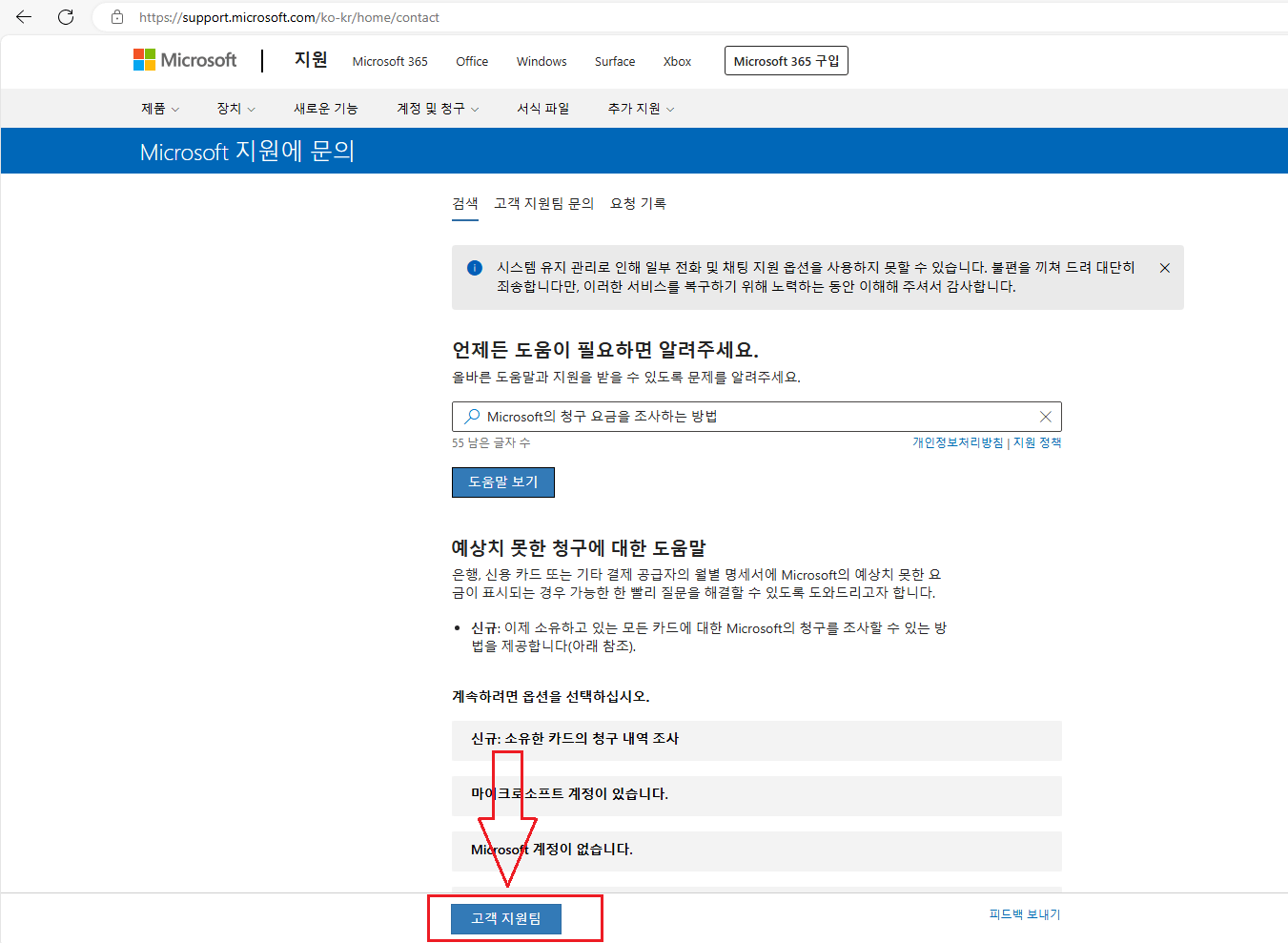Click the heading 언제든 도움이 필요하면 알려주세요
This screenshot has width=1288, height=943.
point(605,350)
